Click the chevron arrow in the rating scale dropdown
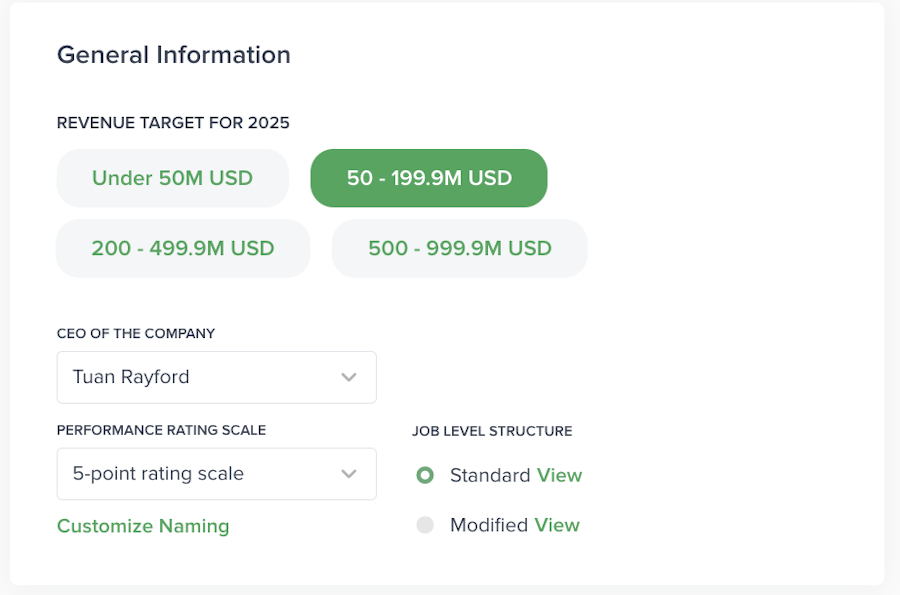The width and height of the screenshot is (900, 595). point(349,473)
